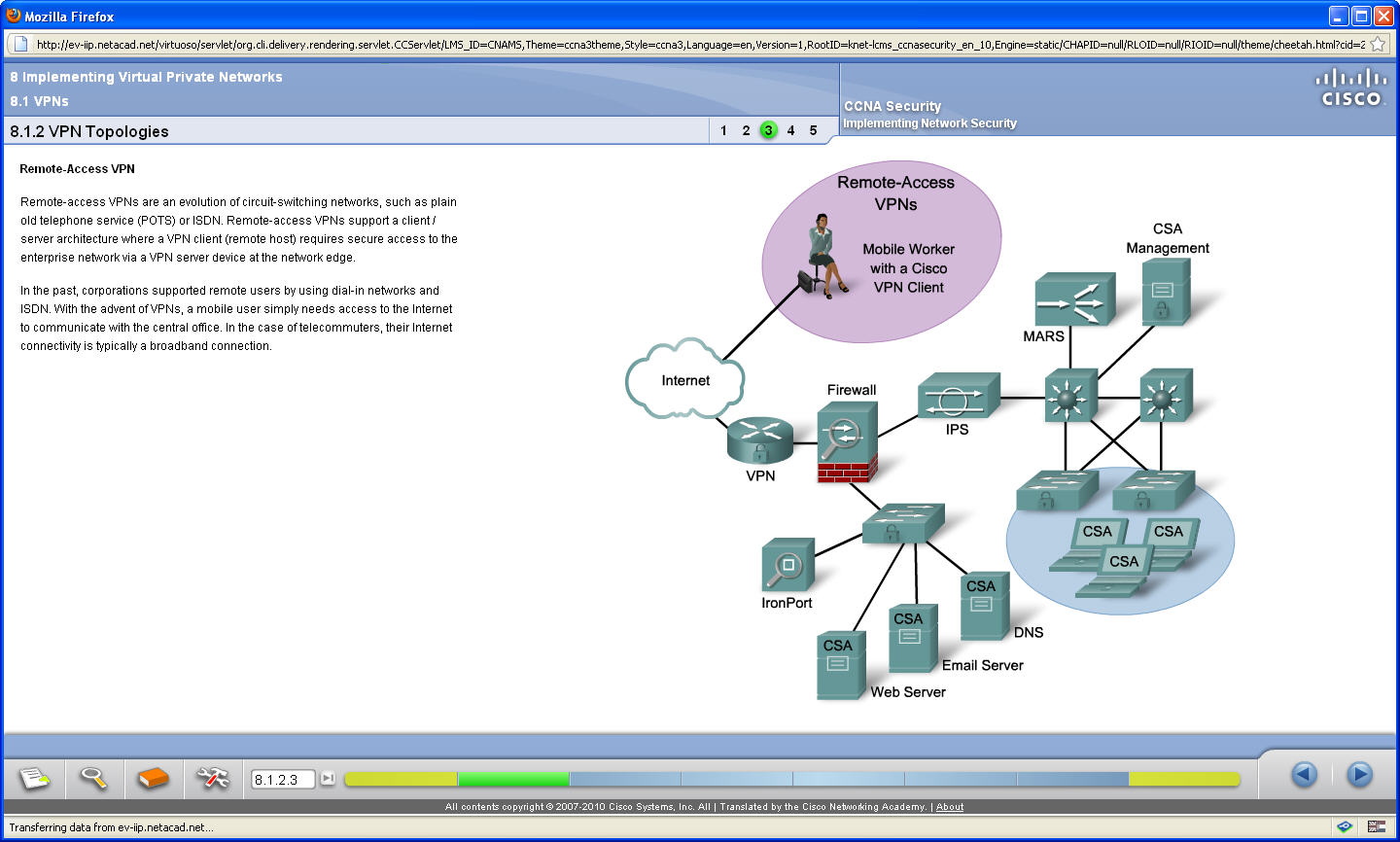The height and width of the screenshot is (842, 1400).
Task: Bookmark this page with the star icon
Action: coord(1378,44)
